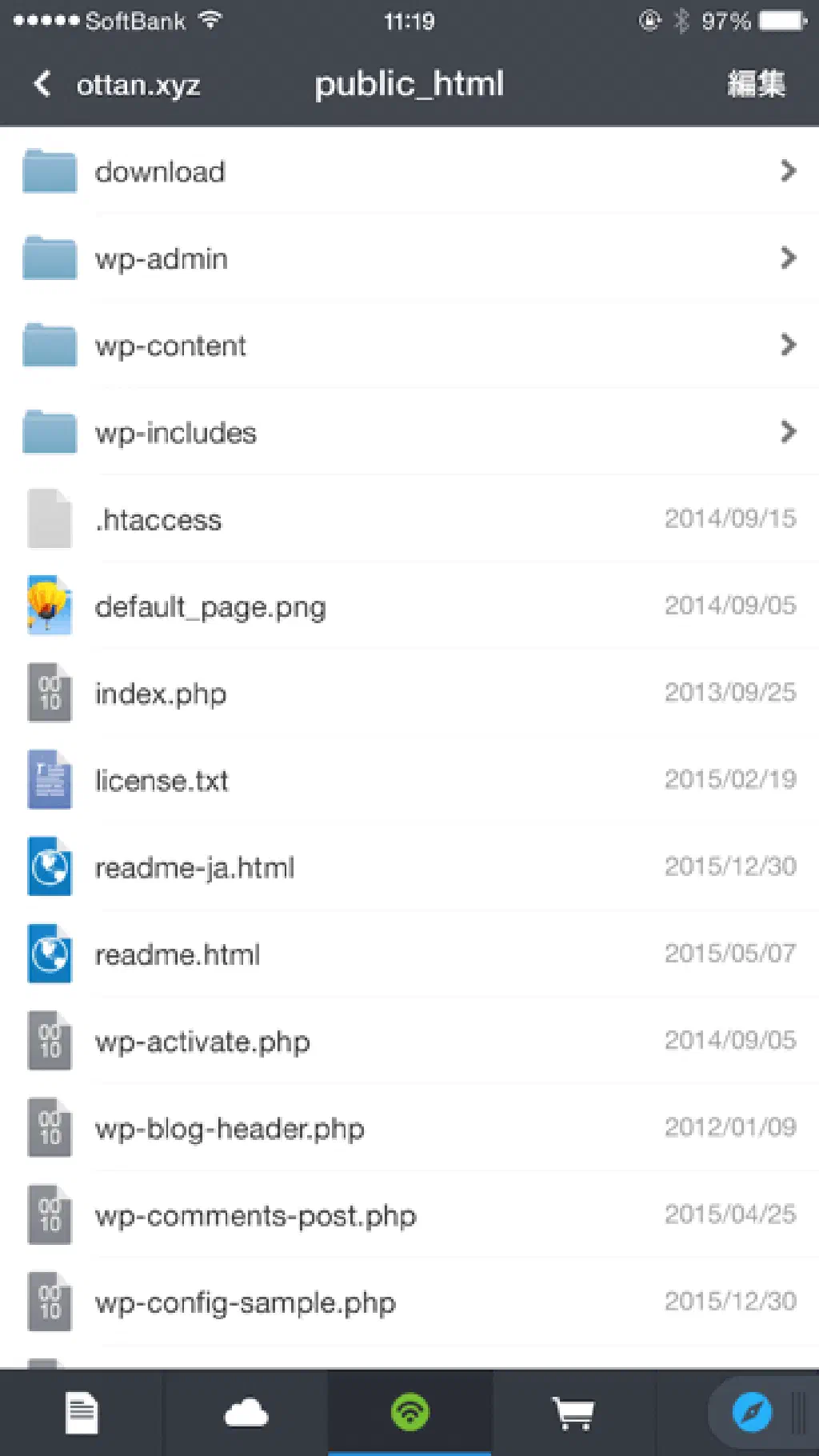
Task: Tap the back arrow to ottan.xyz
Action: (43, 84)
